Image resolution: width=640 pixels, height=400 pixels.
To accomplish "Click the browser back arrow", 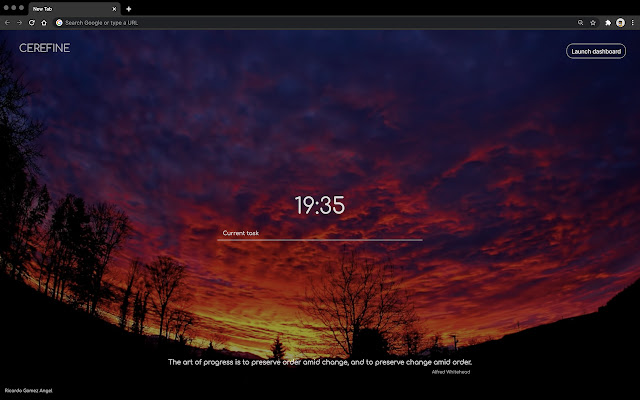I will (7, 22).
